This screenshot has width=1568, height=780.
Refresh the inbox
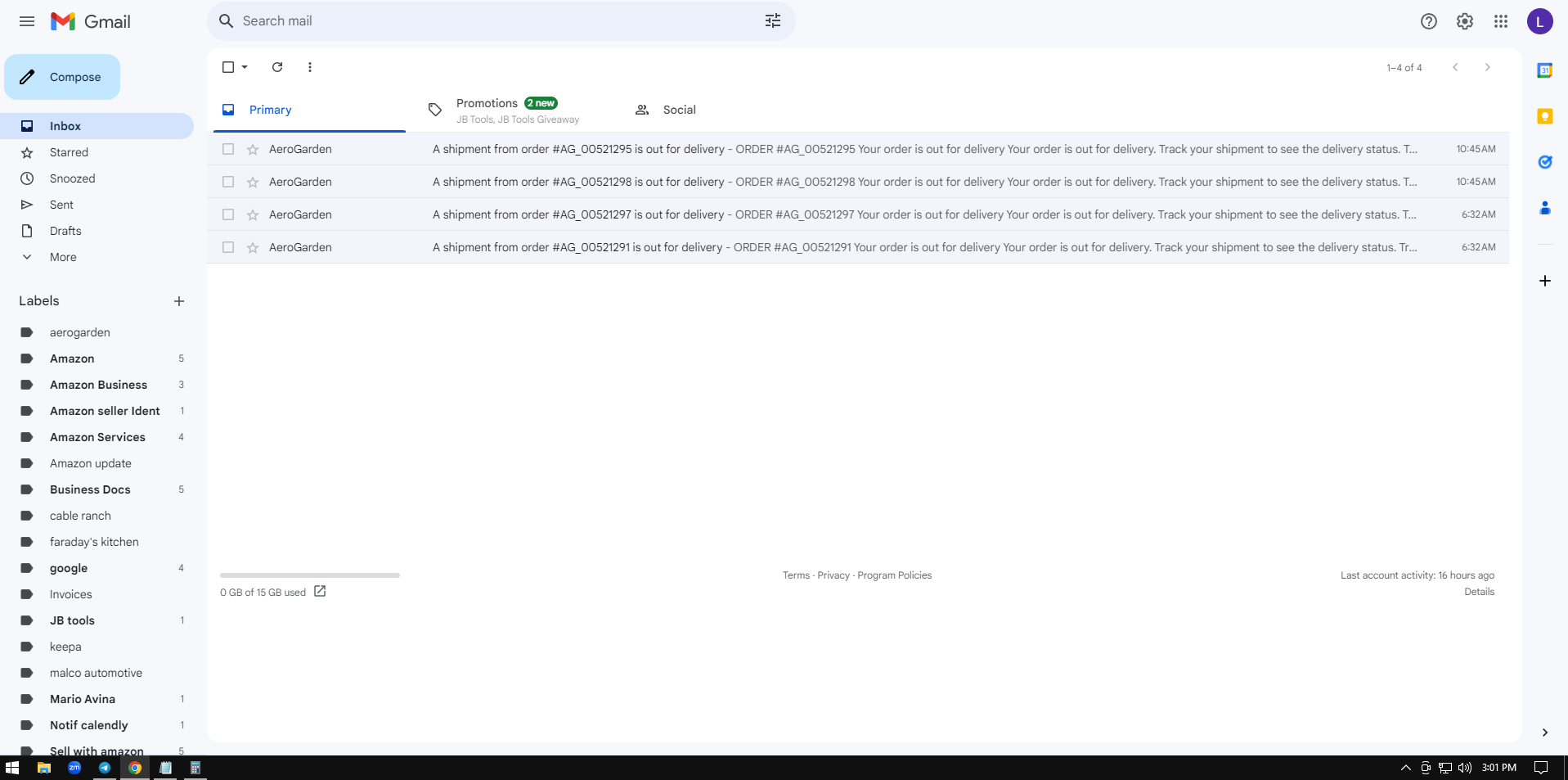point(277,67)
